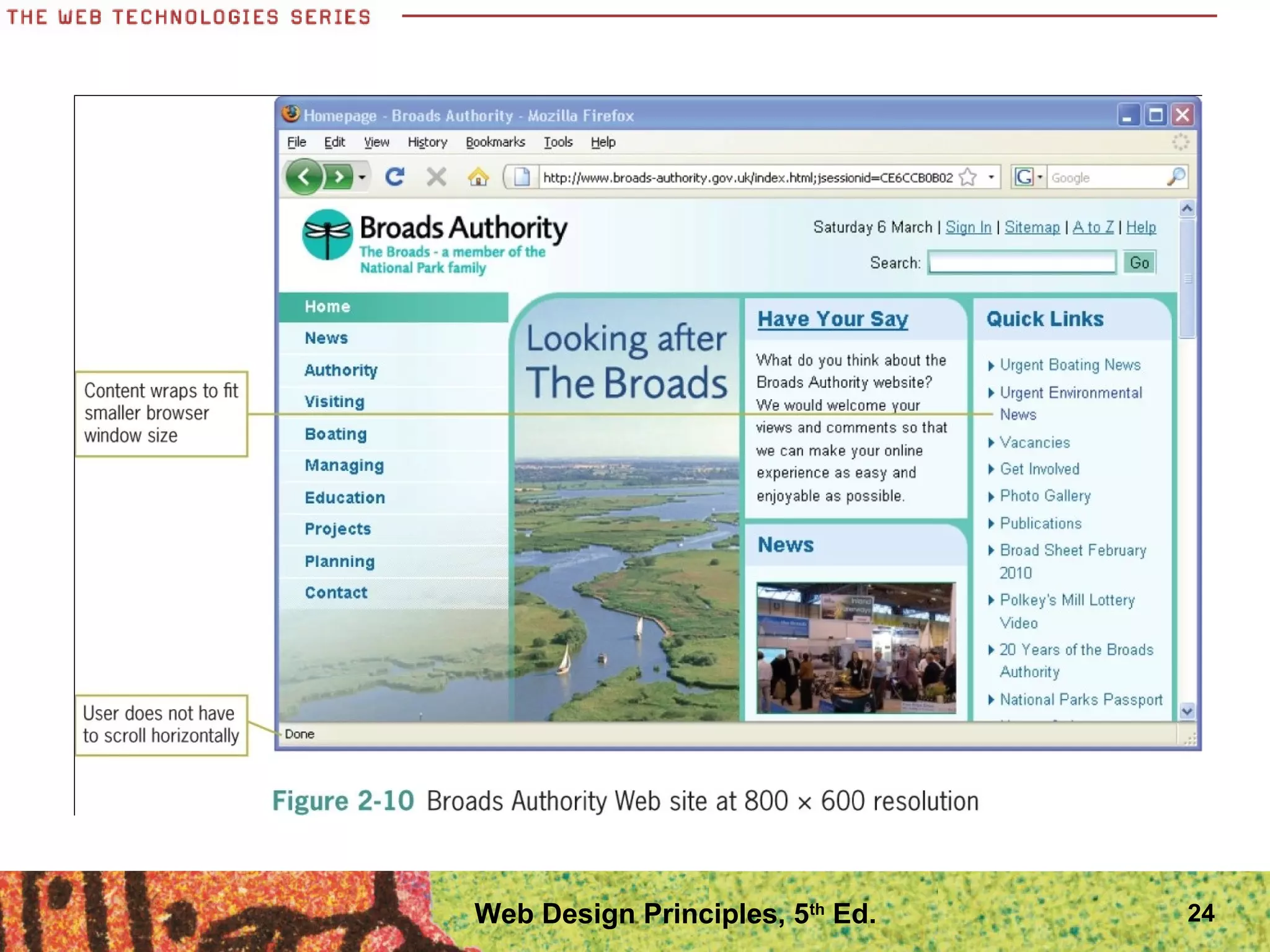
Task: Open the Education navigation item
Action: pos(393,498)
